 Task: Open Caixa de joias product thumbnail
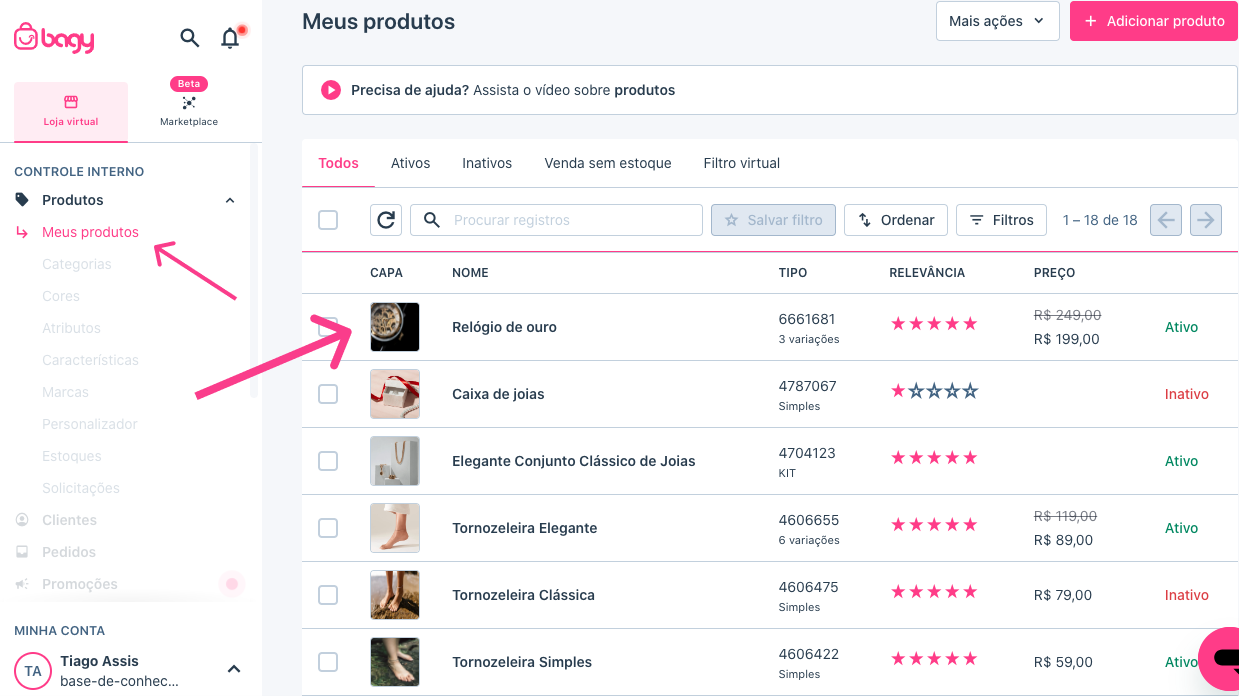point(395,394)
